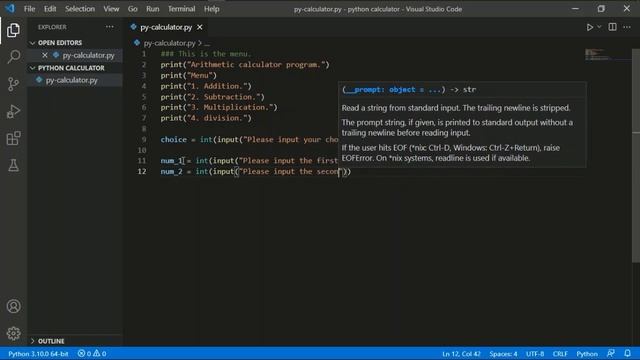Click the '(__prompt: object = ...) -> str' signature hint
The height and width of the screenshot is (360, 640).
(409, 90)
